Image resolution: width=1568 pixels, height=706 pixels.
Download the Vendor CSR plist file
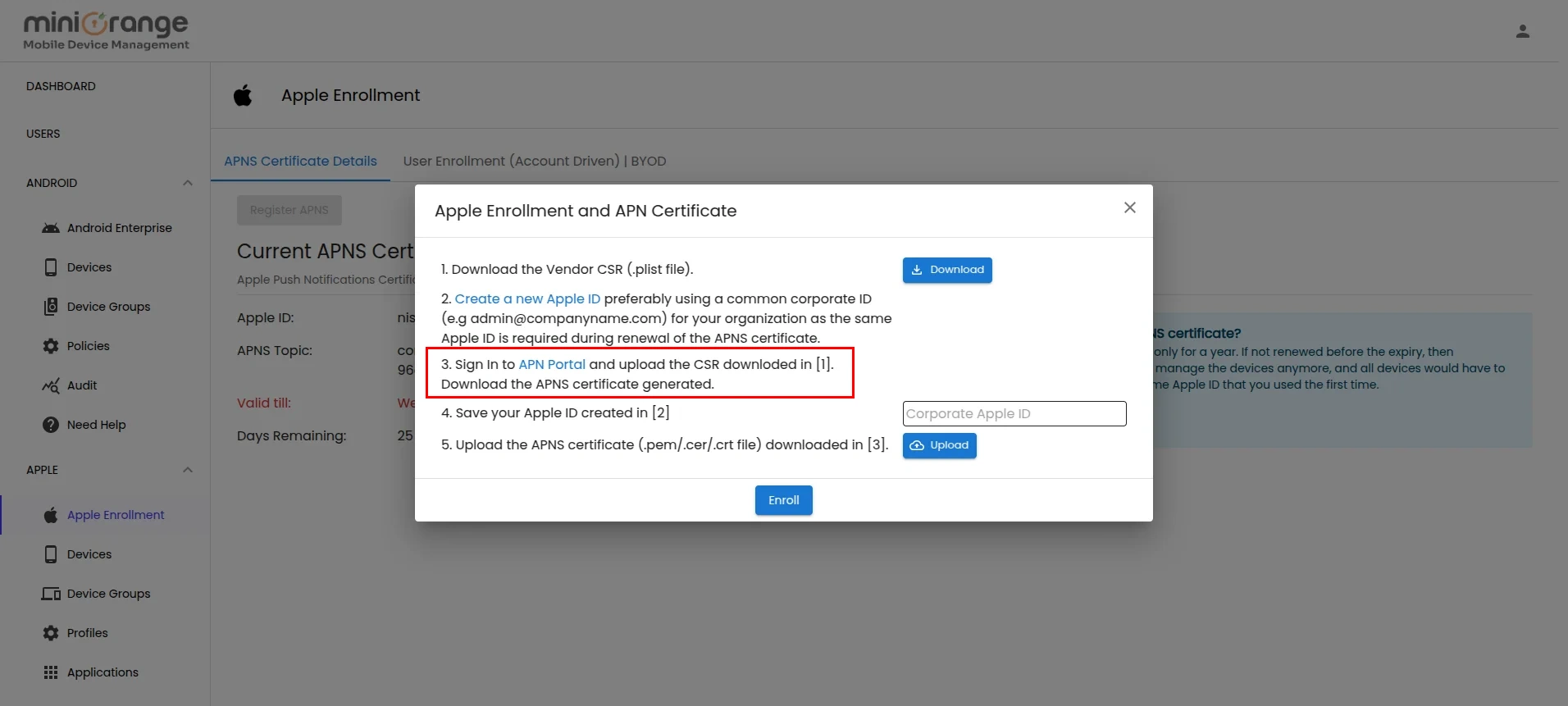(947, 270)
